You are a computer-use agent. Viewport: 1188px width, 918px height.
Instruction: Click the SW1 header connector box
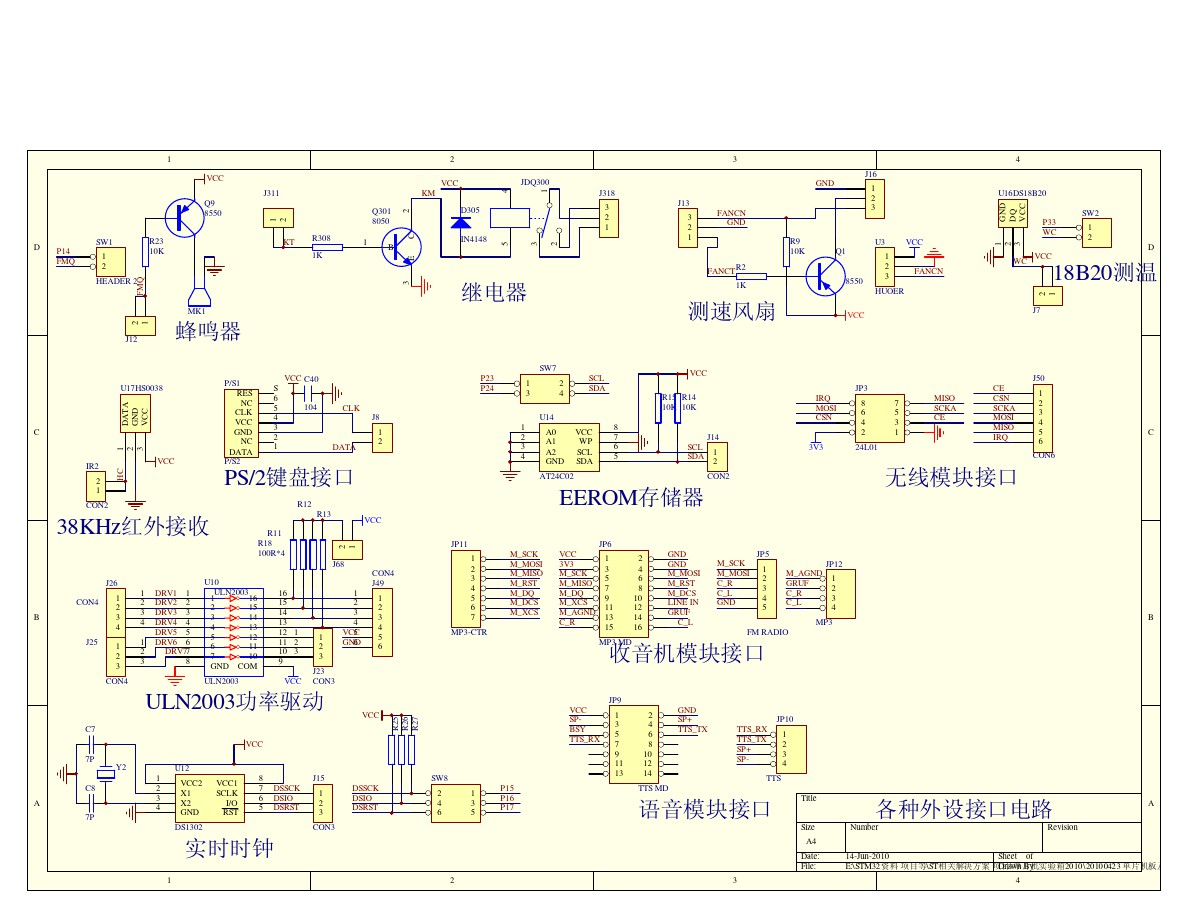tap(111, 261)
